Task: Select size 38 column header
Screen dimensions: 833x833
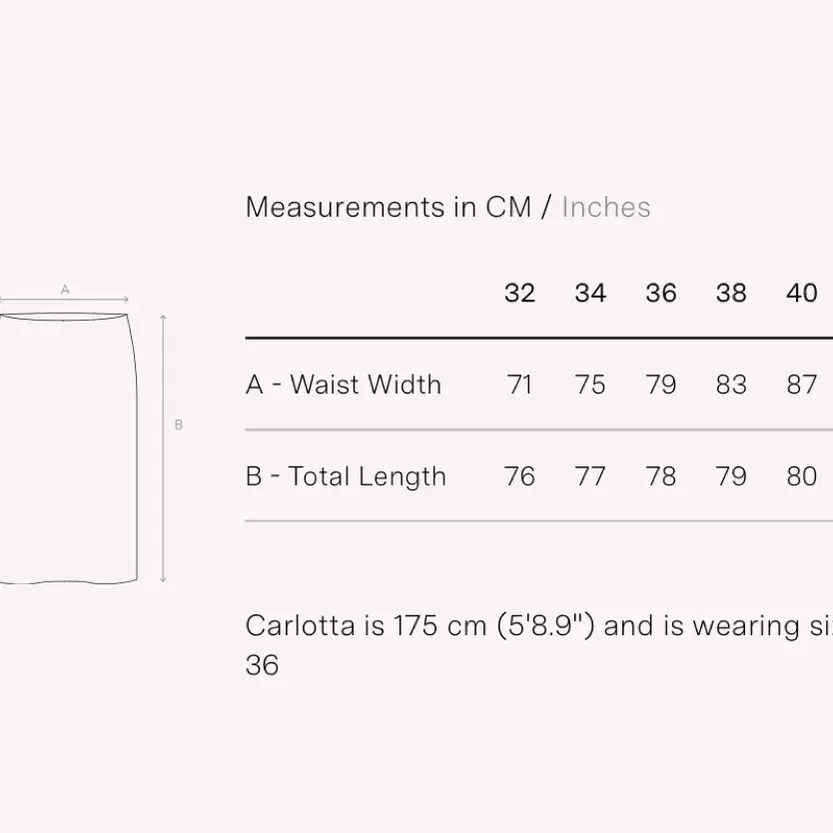Action: [x=732, y=293]
